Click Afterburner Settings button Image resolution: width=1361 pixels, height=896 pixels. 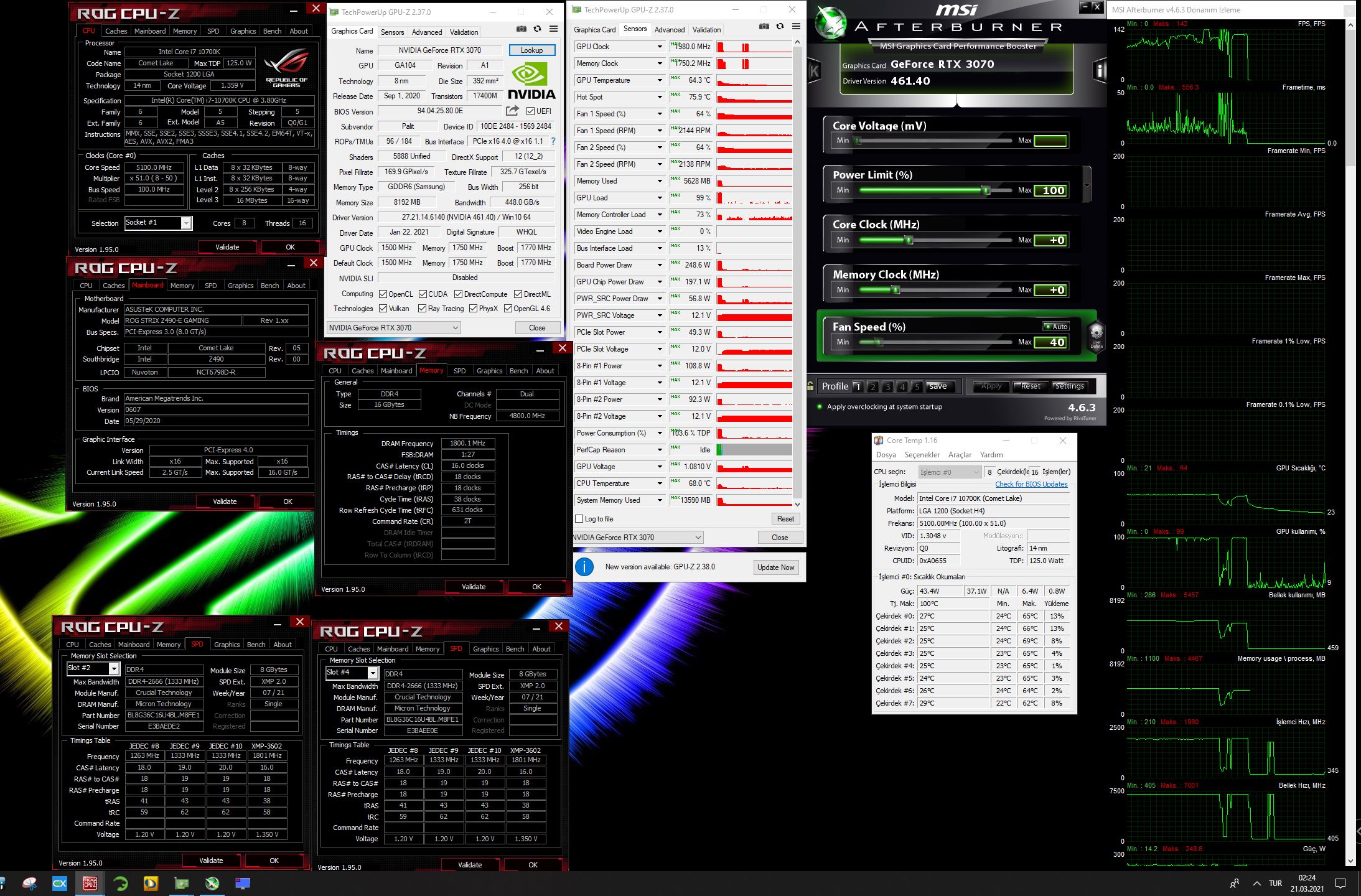point(1069,386)
